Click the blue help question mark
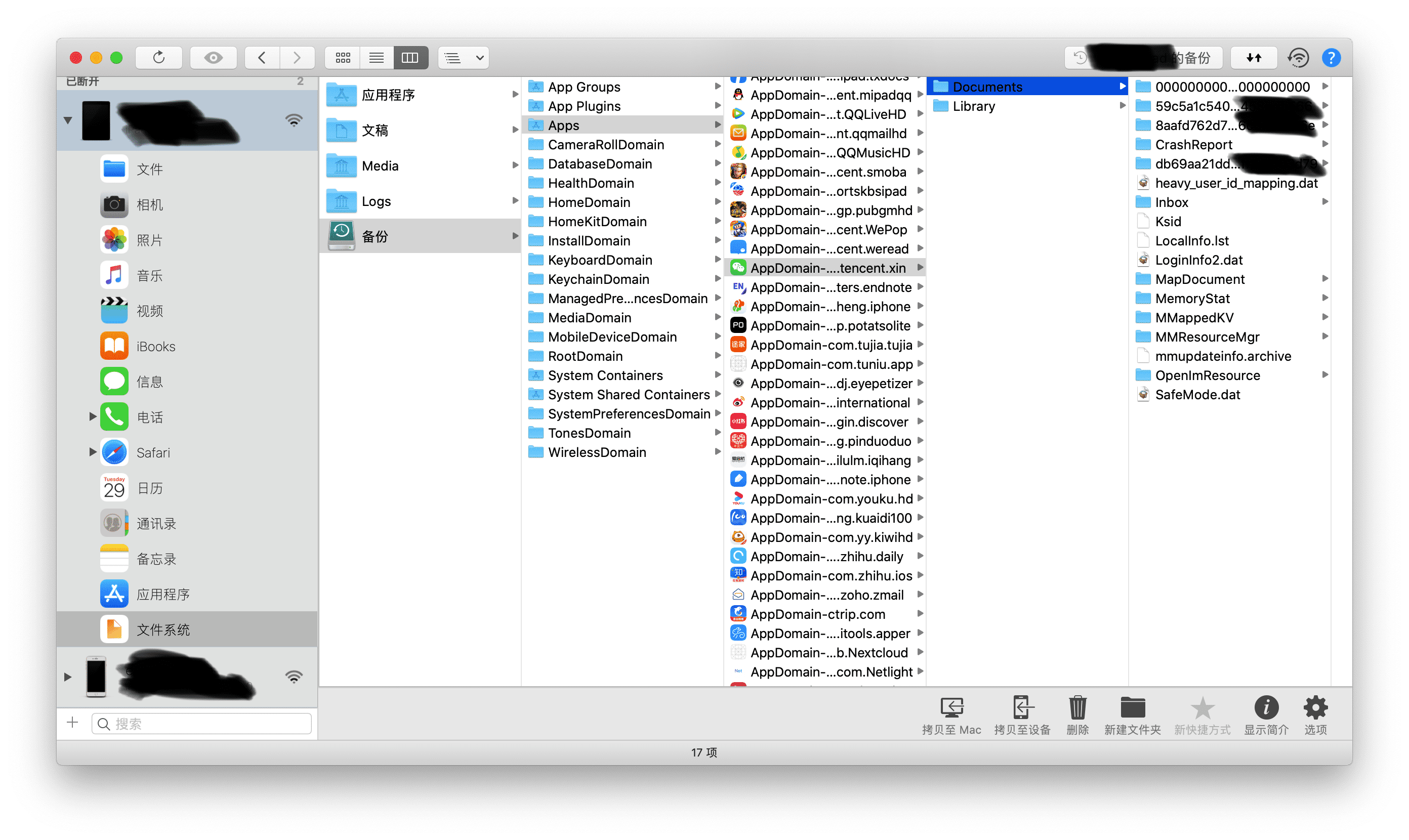The image size is (1409, 840). (1331, 57)
